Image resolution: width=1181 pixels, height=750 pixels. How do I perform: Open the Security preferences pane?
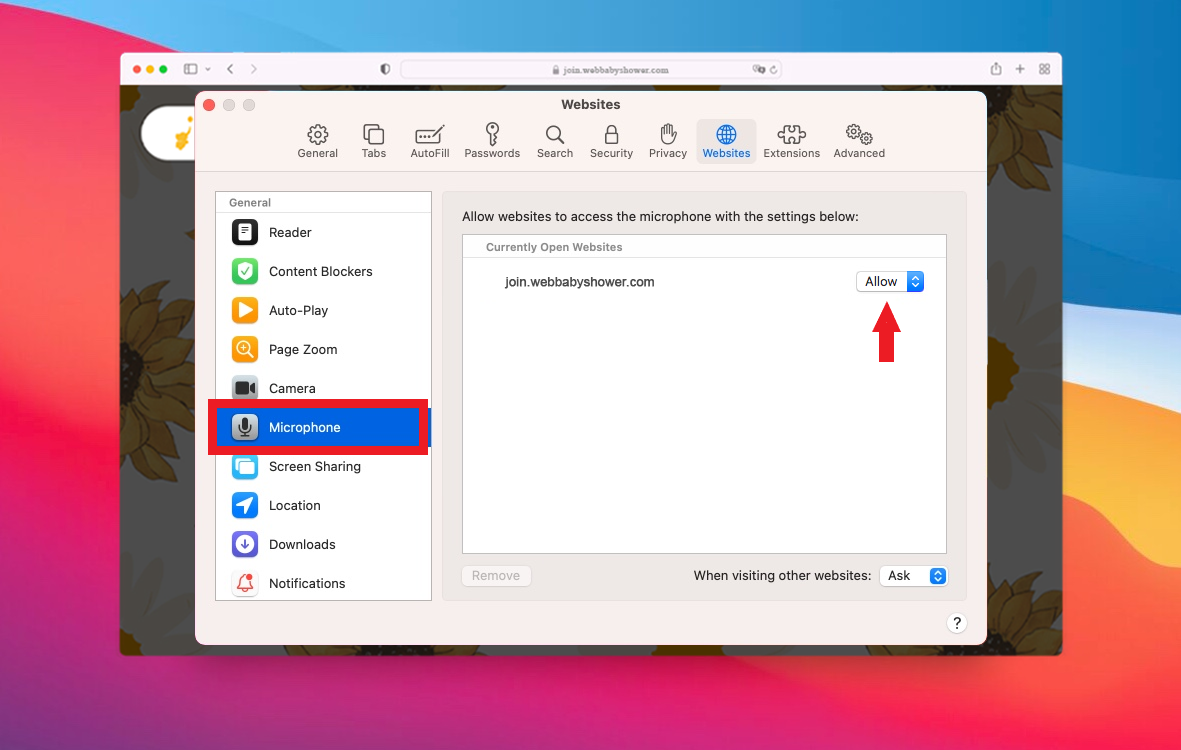[611, 141]
